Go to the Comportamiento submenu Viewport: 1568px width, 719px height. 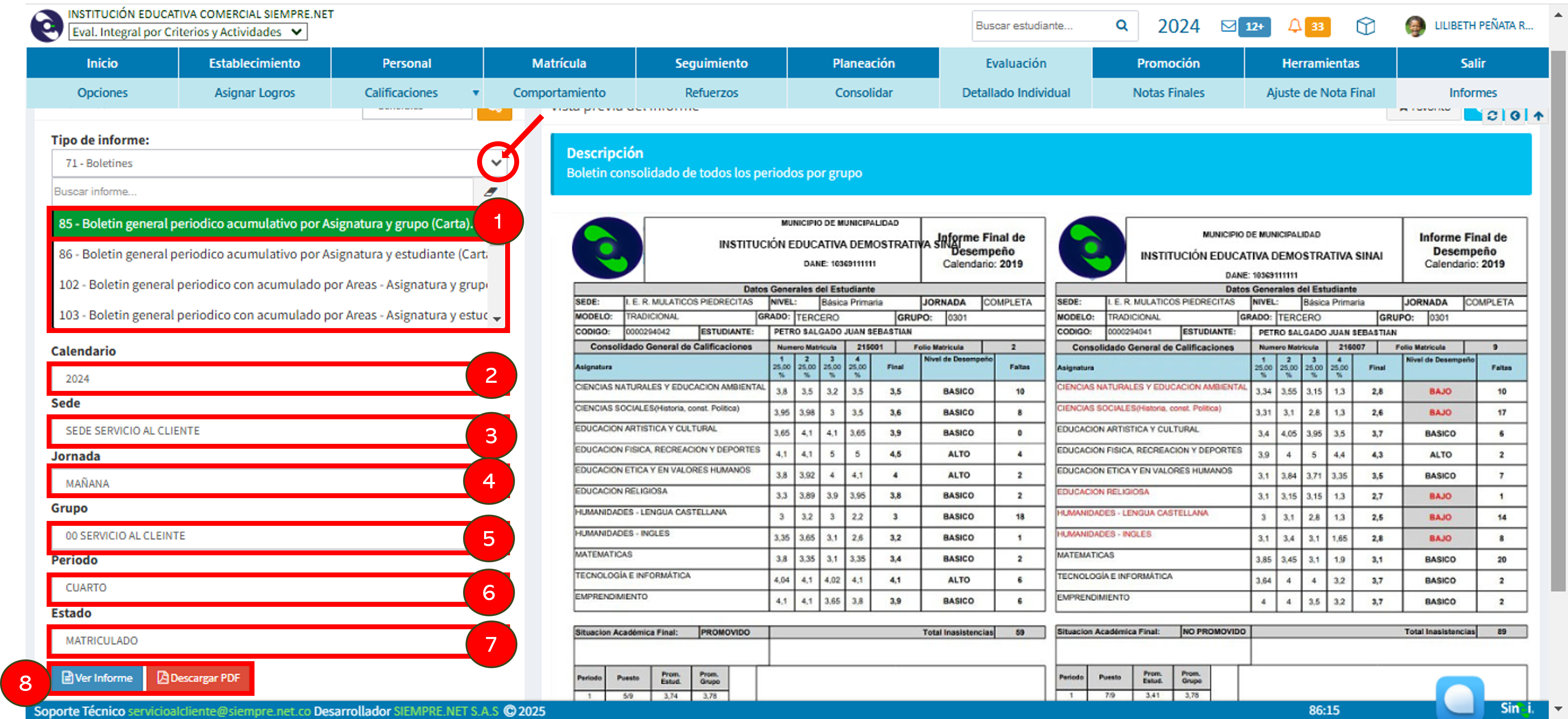pyautogui.click(x=559, y=93)
